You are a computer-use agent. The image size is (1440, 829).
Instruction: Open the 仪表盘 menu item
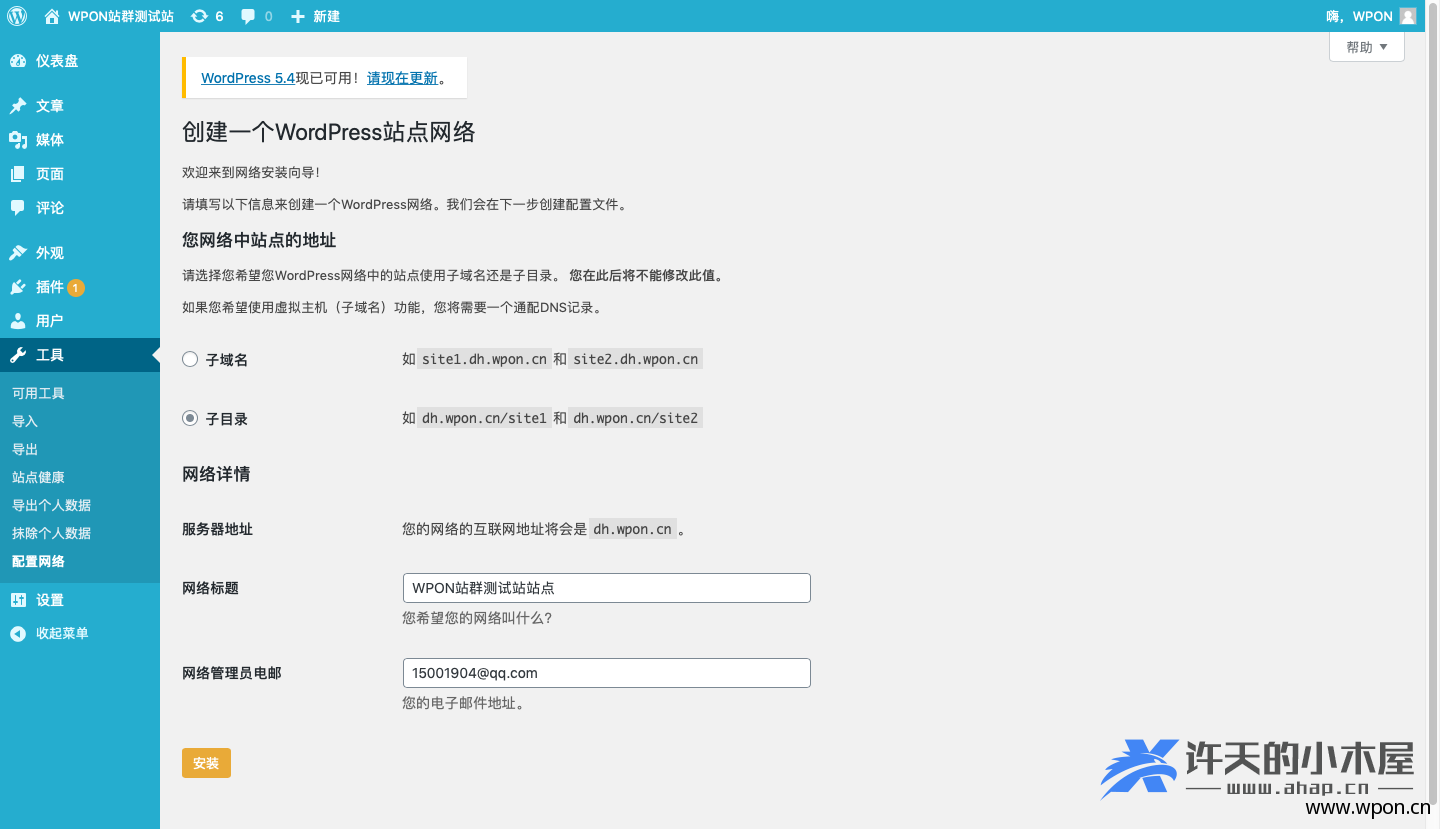[80, 61]
